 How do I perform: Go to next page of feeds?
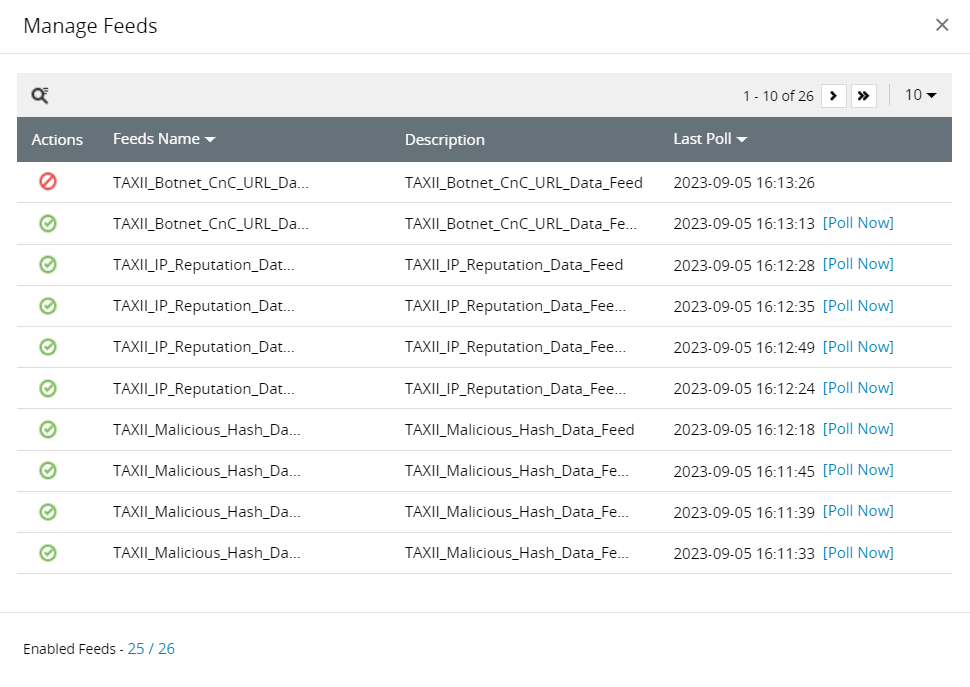834,96
